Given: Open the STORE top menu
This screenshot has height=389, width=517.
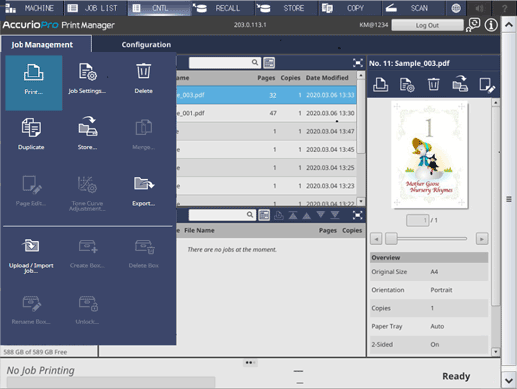Looking at the screenshot, I should click(286, 8).
